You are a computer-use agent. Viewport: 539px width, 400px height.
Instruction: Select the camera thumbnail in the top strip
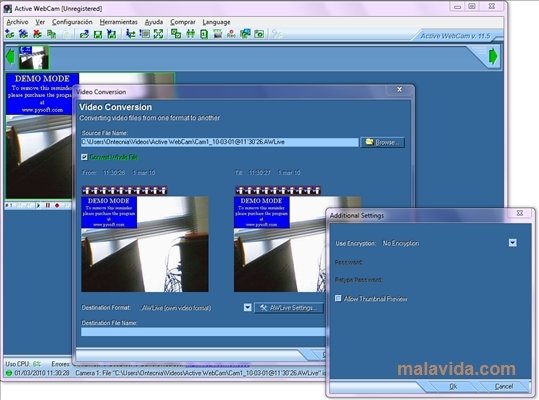click(33, 58)
